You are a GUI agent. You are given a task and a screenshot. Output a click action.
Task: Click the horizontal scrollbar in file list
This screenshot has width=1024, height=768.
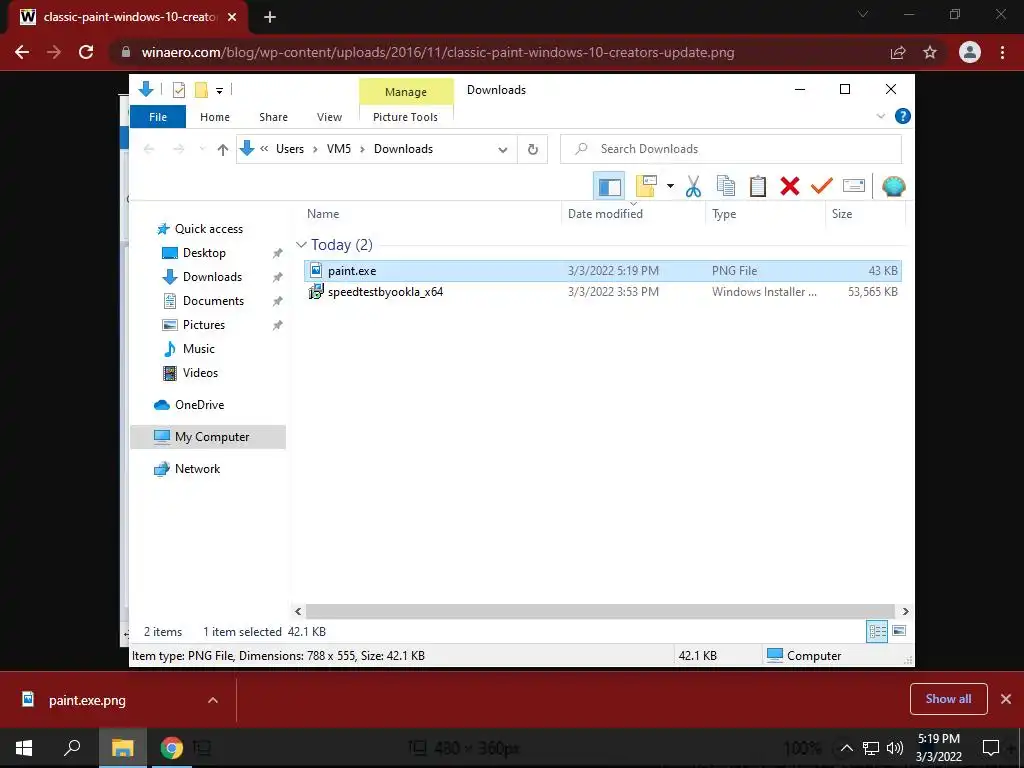click(600, 611)
